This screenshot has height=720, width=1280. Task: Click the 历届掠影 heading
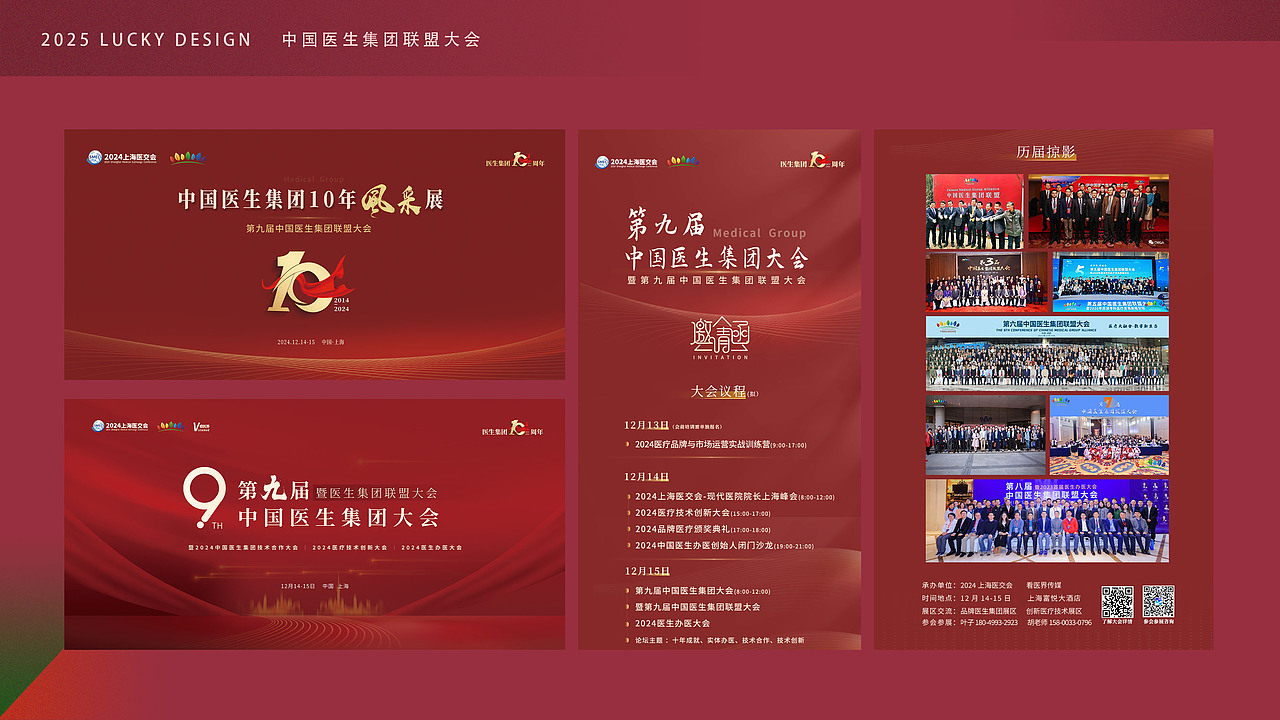(x=1046, y=152)
